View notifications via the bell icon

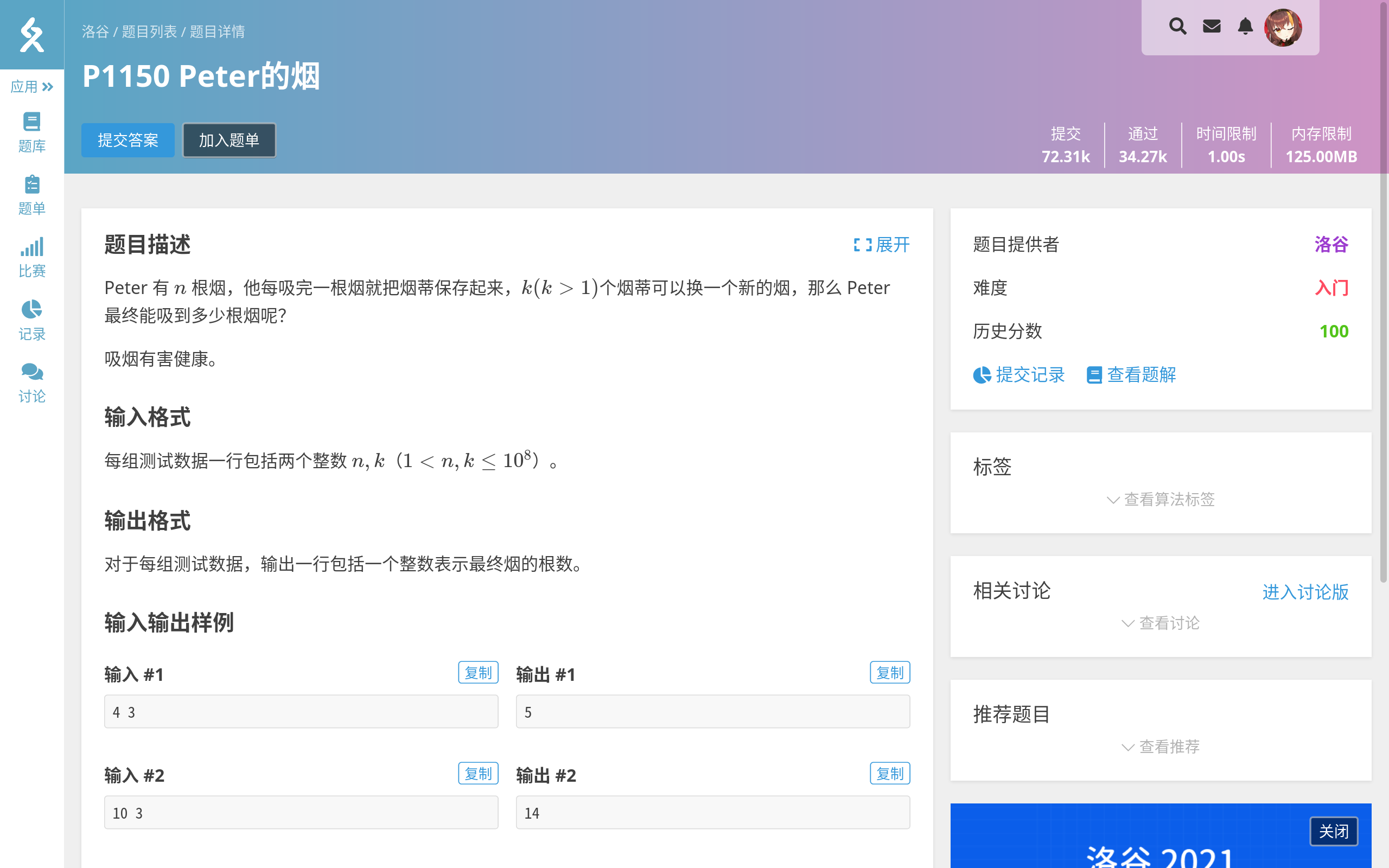[x=1245, y=27]
